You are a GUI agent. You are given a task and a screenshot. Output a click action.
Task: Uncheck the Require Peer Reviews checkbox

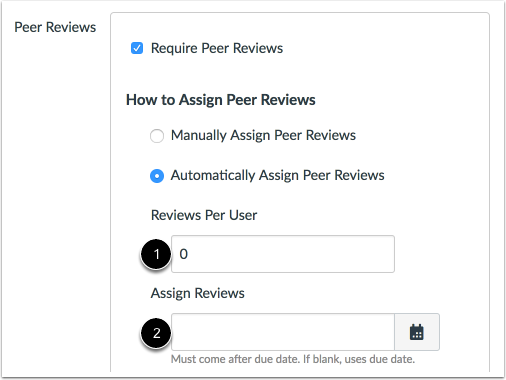[137, 48]
